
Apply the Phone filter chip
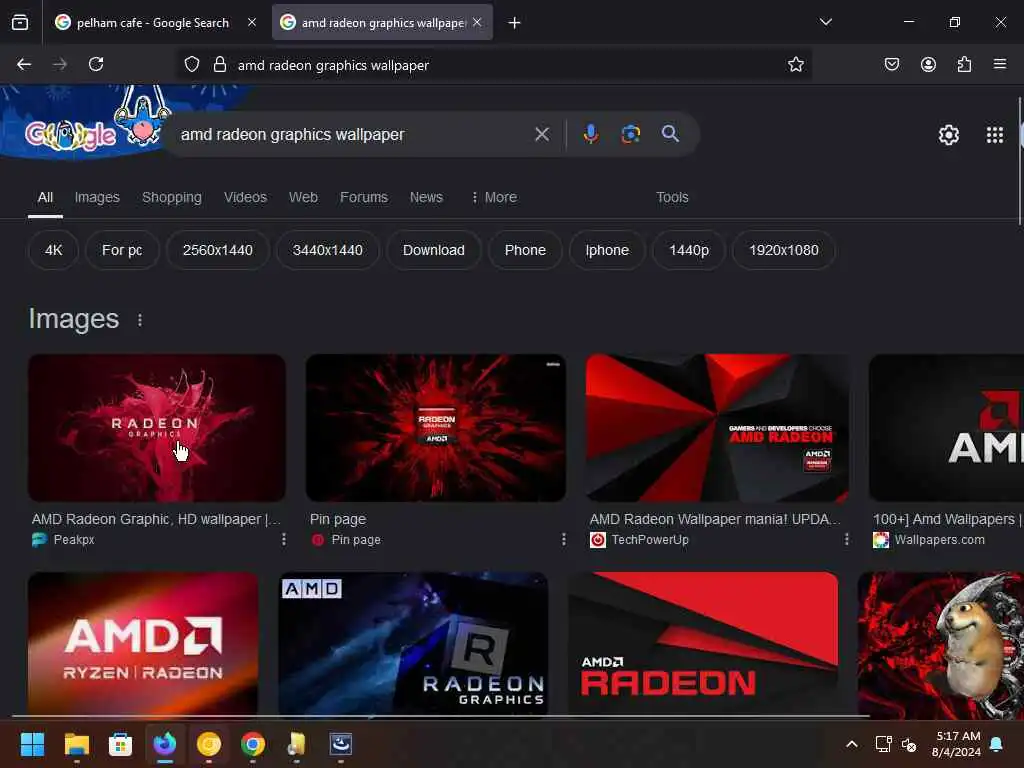coord(525,250)
